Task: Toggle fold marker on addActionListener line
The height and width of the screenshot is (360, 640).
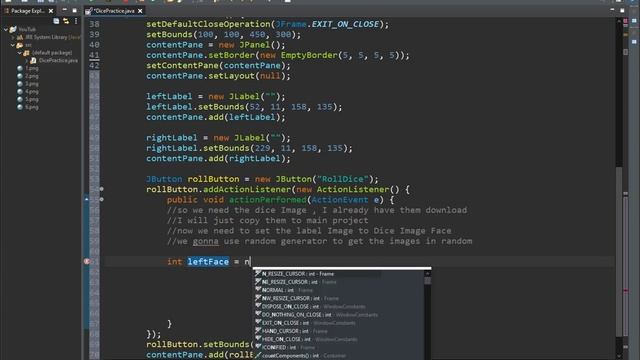Action: click(102, 189)
